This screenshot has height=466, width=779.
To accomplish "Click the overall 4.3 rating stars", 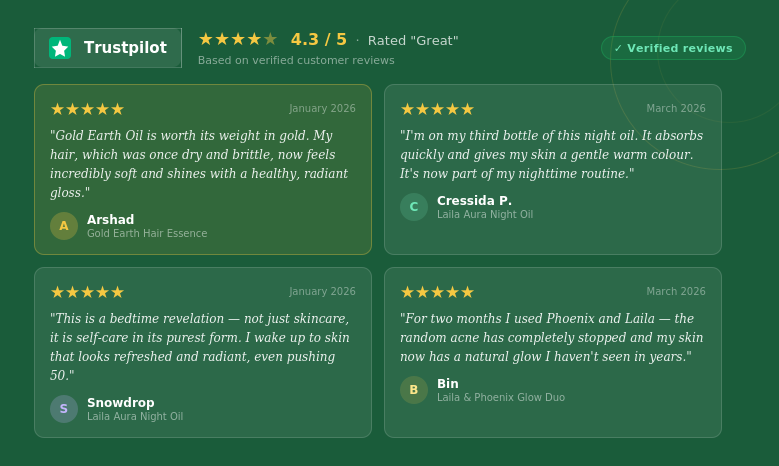I will point(238,40).
